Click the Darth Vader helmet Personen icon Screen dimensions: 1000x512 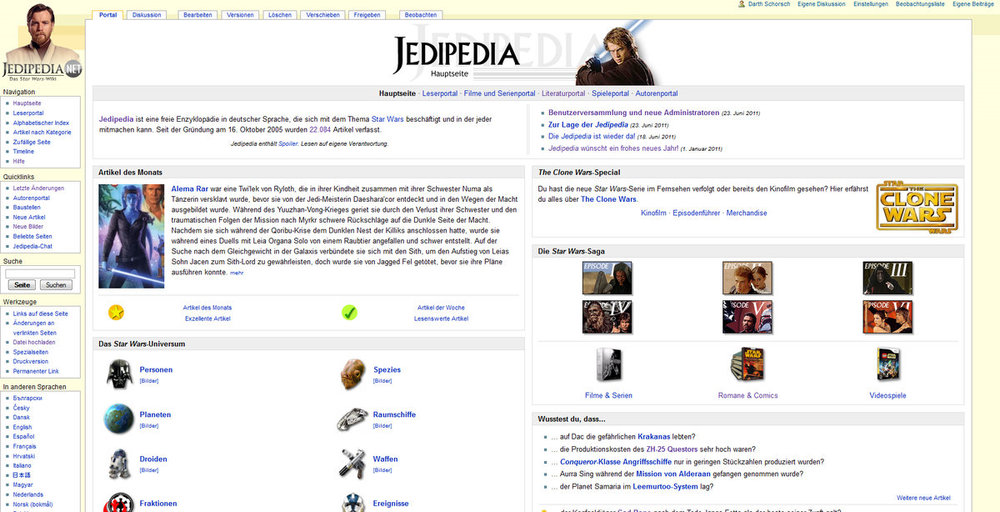point(119,374)
